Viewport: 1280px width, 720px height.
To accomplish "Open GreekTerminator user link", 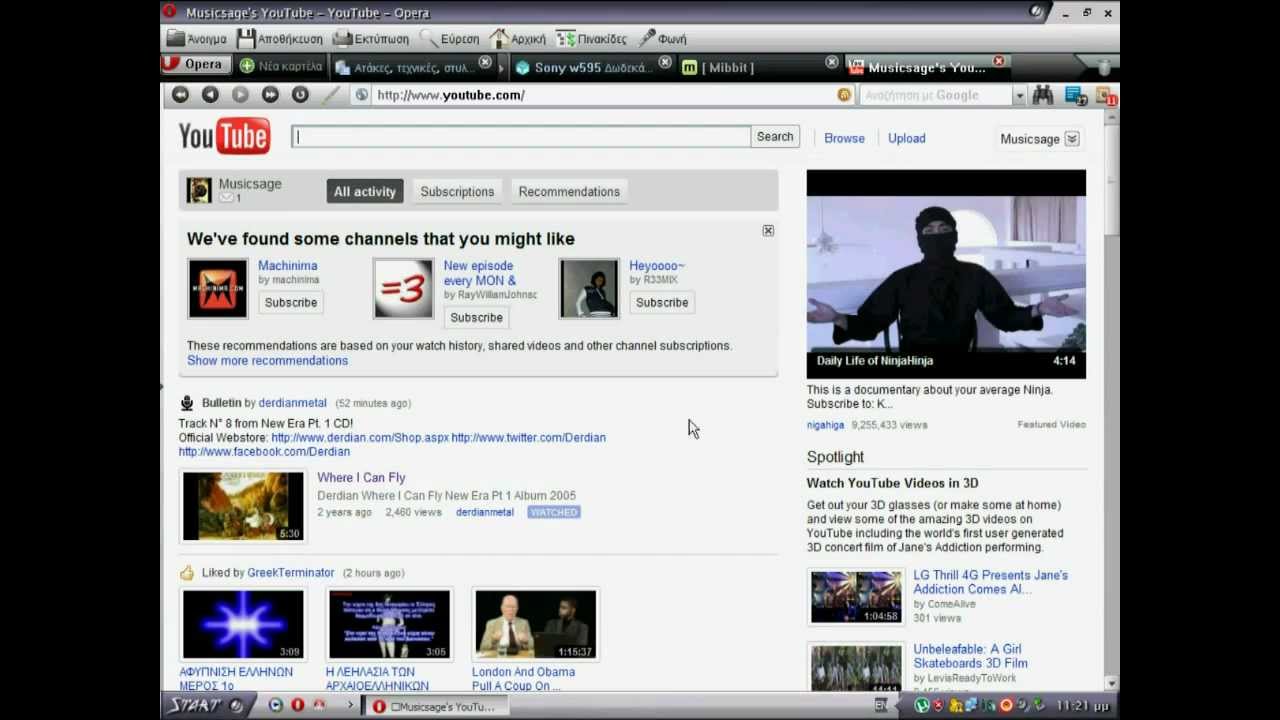I will (x=291, y=573).
